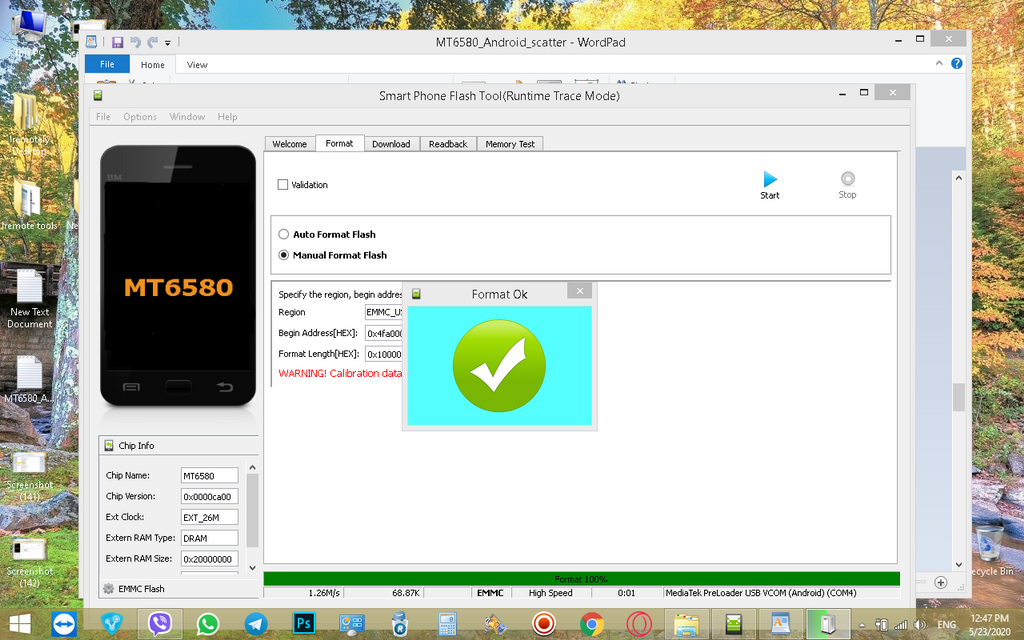
Task: Open the Flash Tool Options menu
Action: [x=140, y=117]
